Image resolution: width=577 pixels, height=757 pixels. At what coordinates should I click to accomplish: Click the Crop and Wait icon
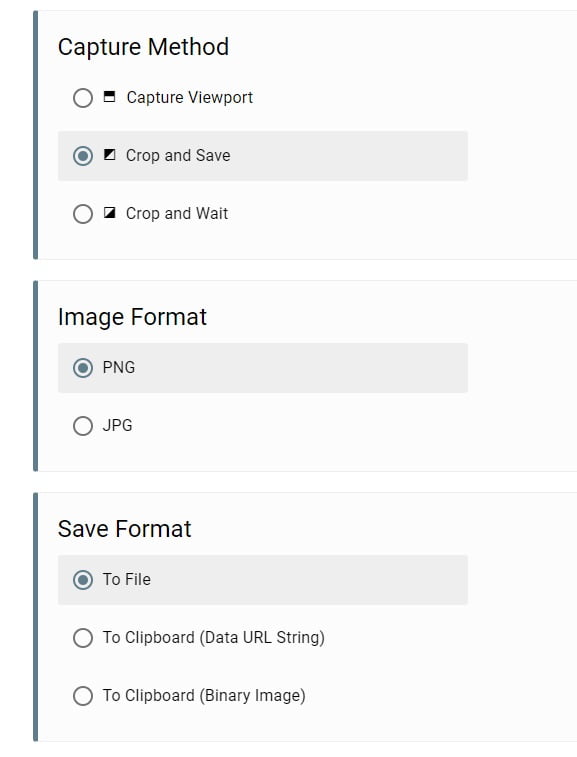110,213
